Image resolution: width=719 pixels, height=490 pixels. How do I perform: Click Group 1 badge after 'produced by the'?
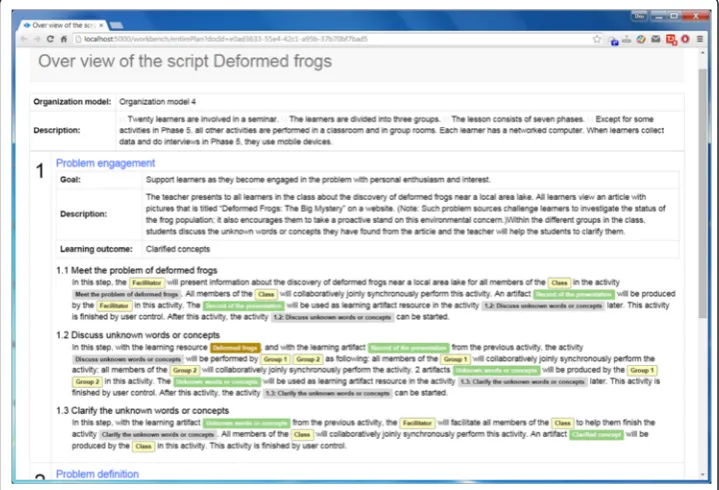click(642, 370)
